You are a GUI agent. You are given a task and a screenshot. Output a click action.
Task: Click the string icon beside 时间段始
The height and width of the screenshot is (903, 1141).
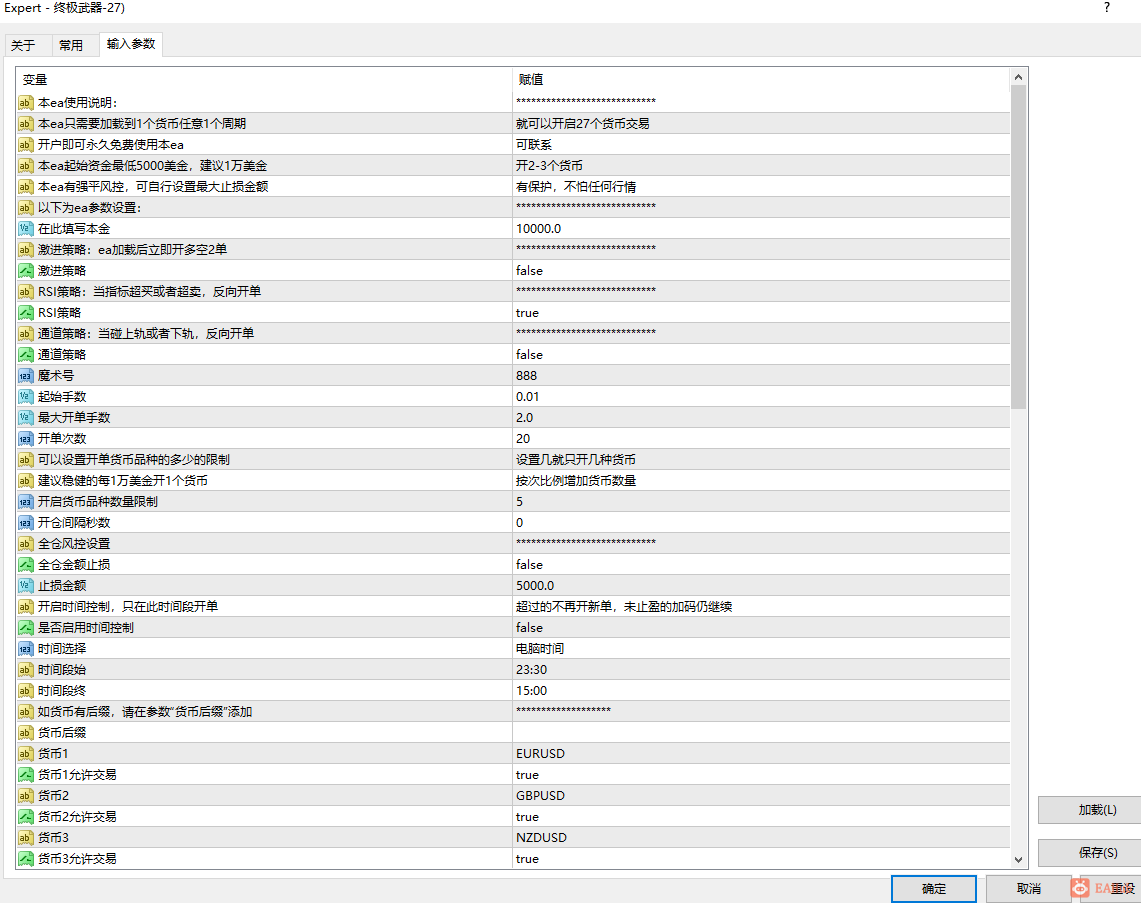click(x=25, y=669)
